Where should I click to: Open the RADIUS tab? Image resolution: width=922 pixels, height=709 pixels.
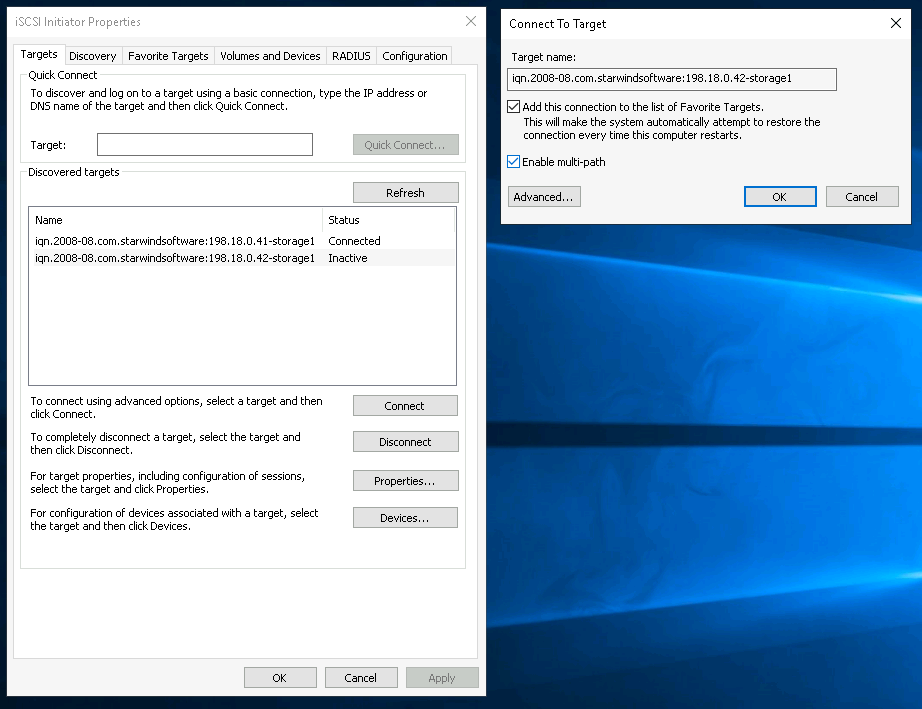tap(351, 56)
